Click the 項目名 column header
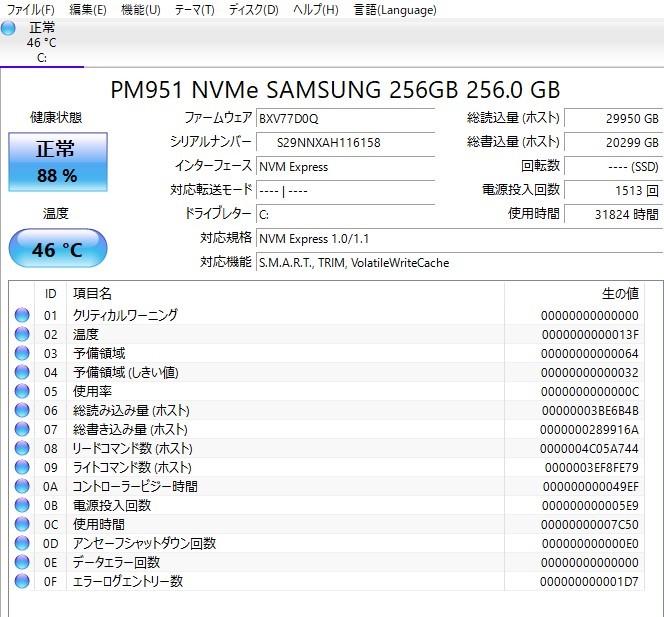This screenshot has width=664, height=617. click(x=285, y=293)
